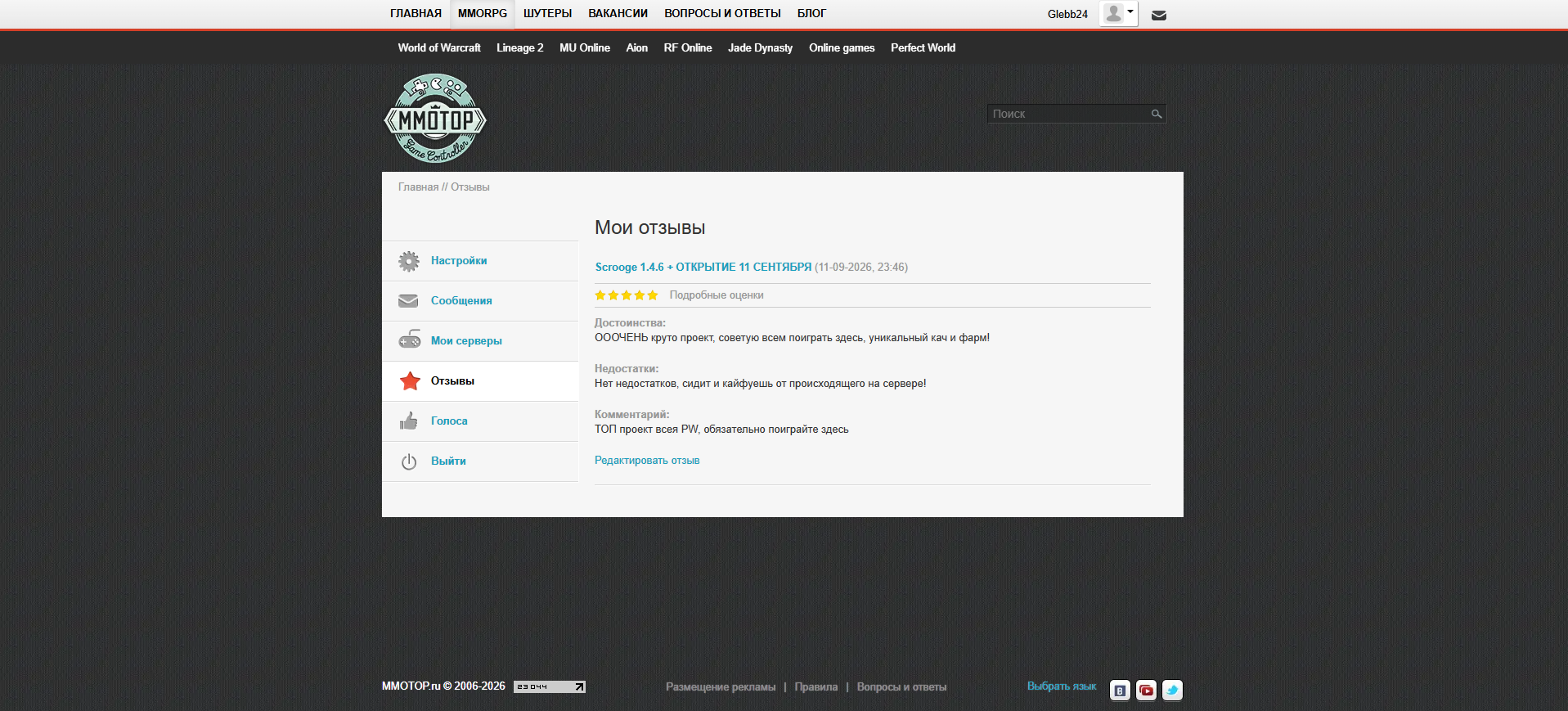
Task: Select the MMORPG top menu tab
Action: 483,14
